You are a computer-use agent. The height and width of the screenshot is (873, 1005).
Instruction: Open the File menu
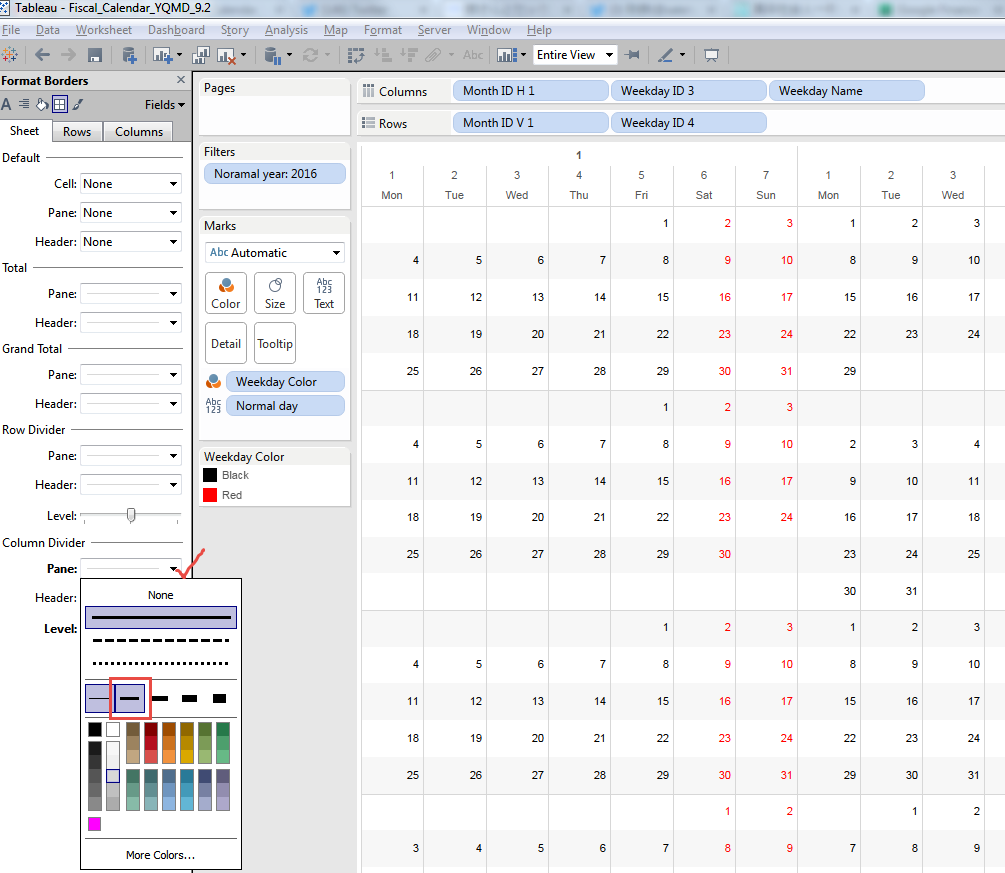coord(11,30)
